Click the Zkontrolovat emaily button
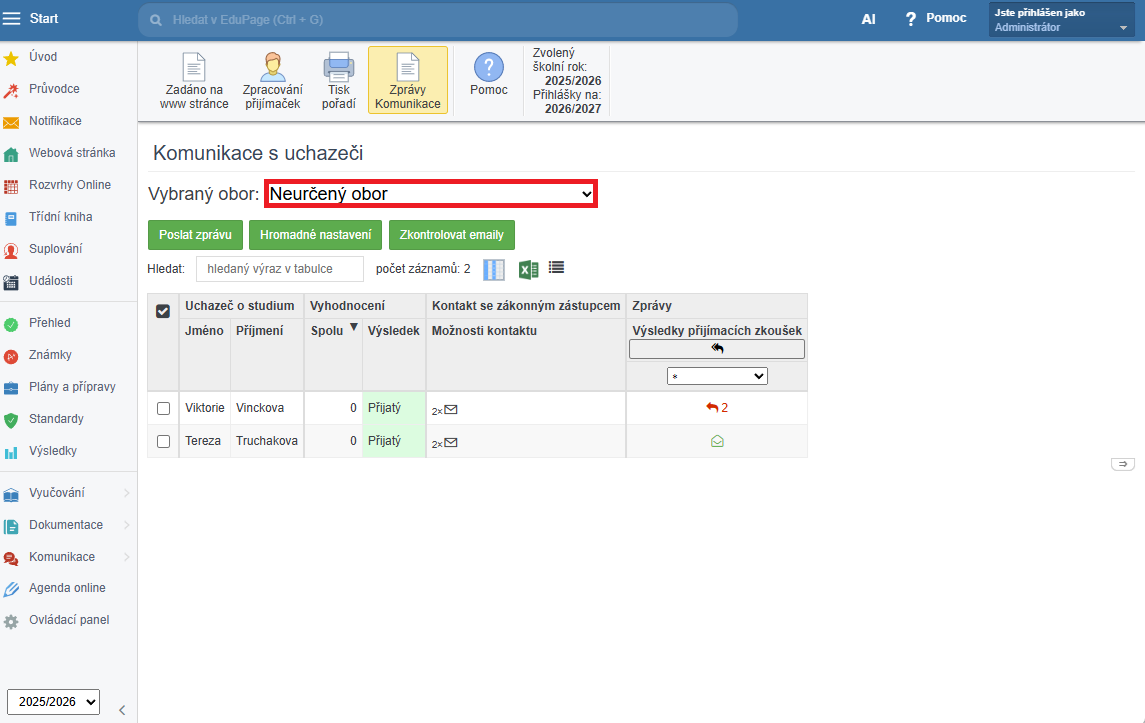This screenshot has height=723, width=1145. tap(451, 235)
